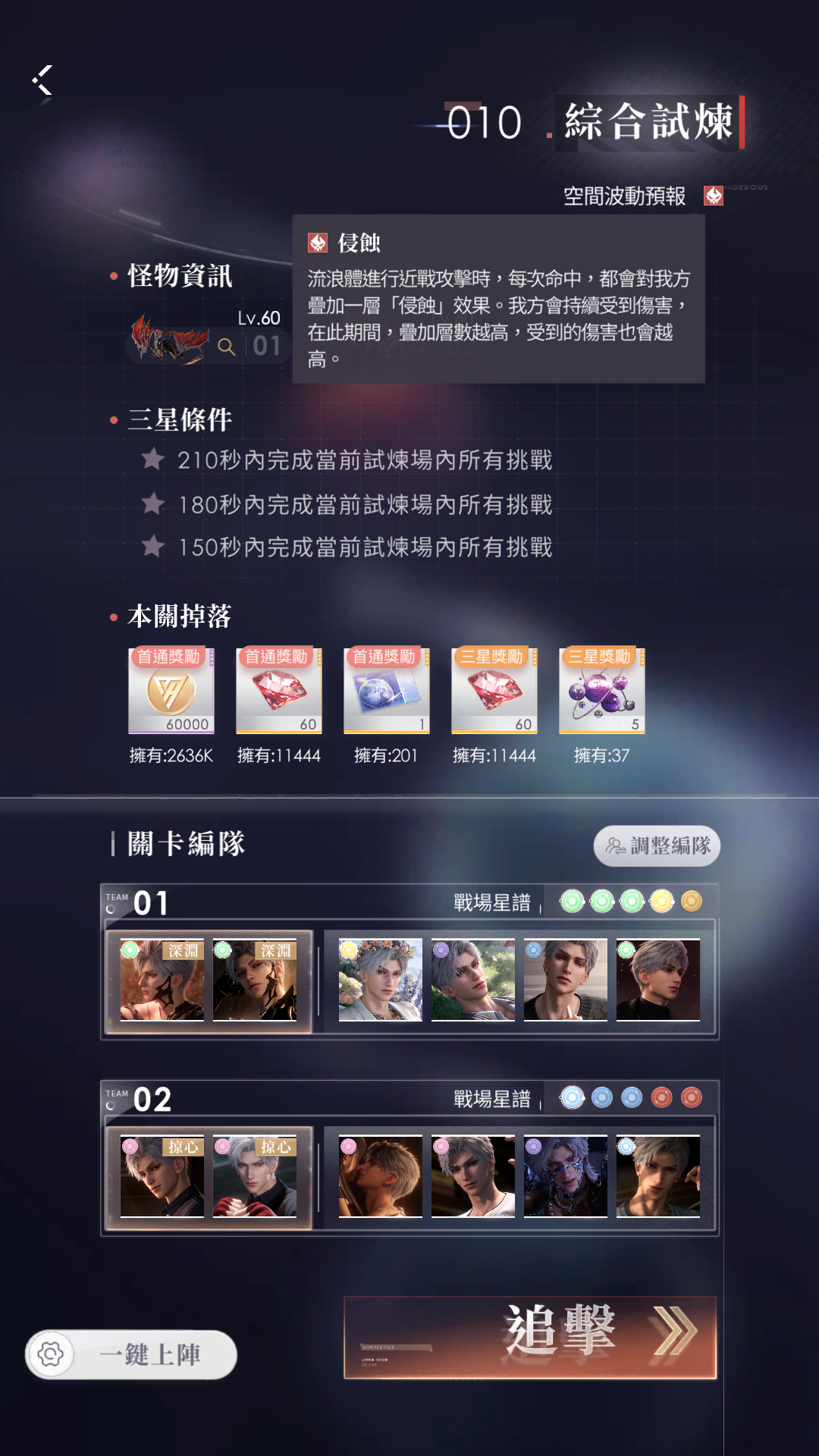
Task: Tap the 一鍵上陣 auto-deploy button
Action: [x=150, y=1354]
